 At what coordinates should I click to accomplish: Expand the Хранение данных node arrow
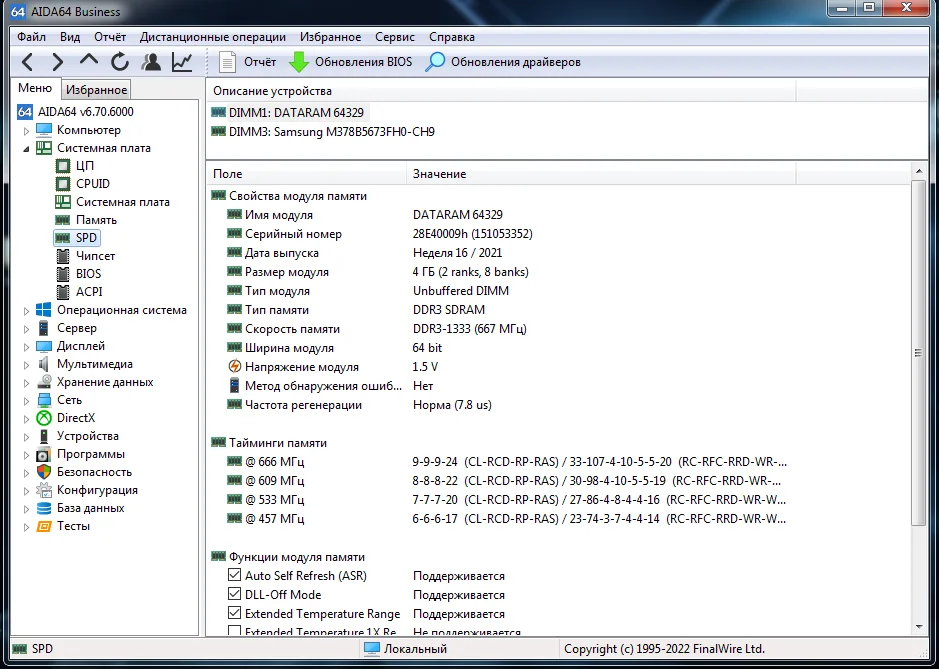(x=26, y=383)
